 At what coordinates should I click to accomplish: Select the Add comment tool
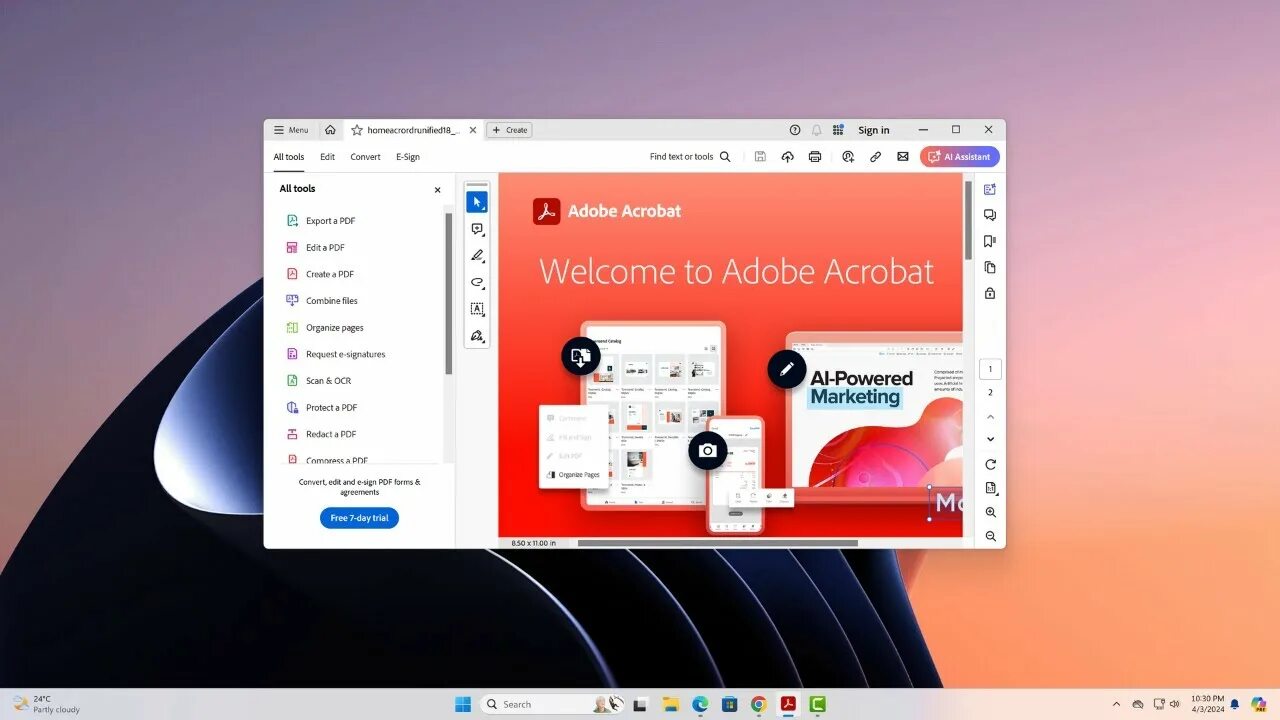477,229
